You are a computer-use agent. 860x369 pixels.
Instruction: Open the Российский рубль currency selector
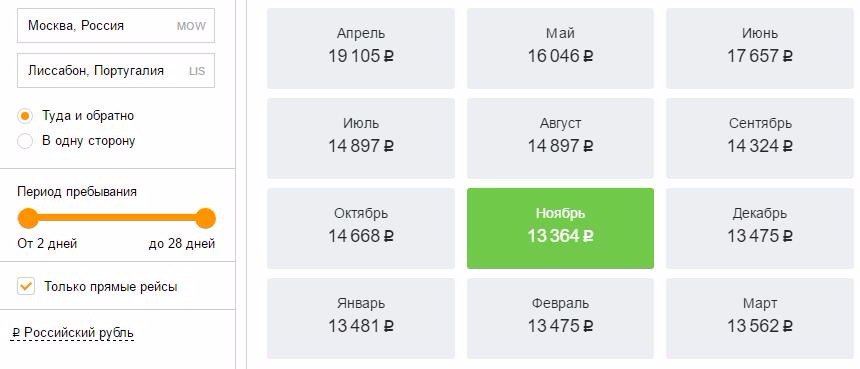tap(72, 333)
